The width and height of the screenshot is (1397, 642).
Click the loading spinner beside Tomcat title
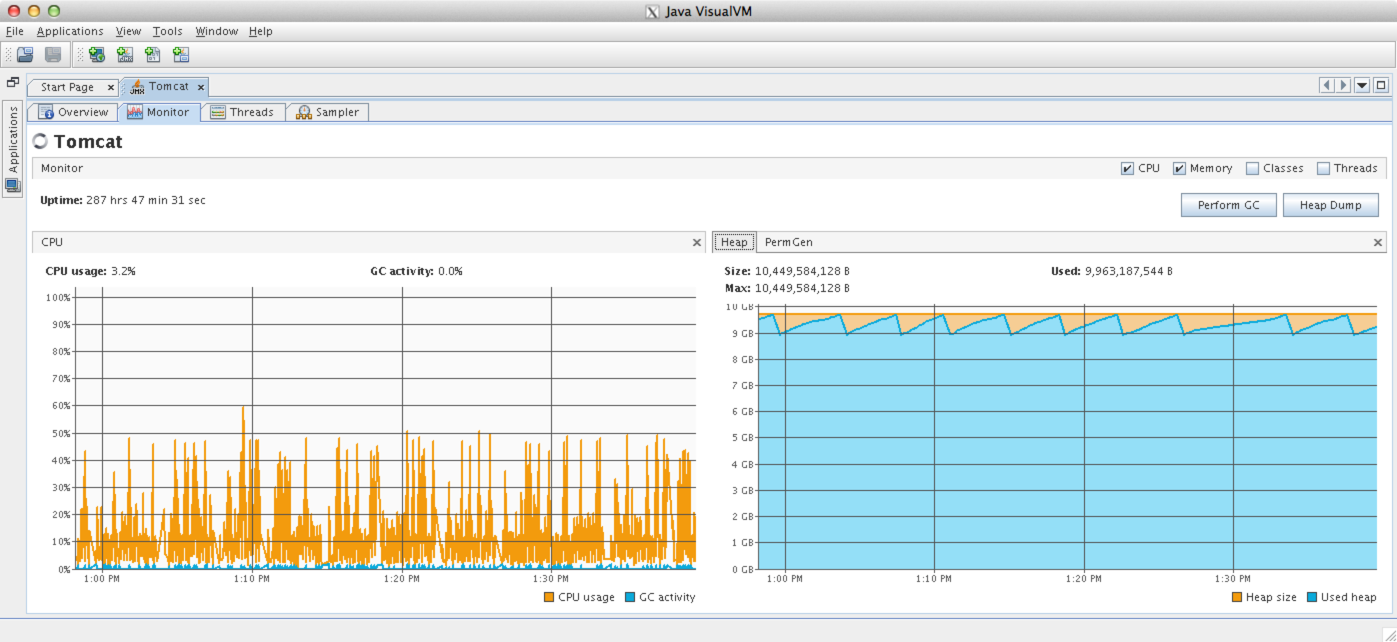[41, 141]
